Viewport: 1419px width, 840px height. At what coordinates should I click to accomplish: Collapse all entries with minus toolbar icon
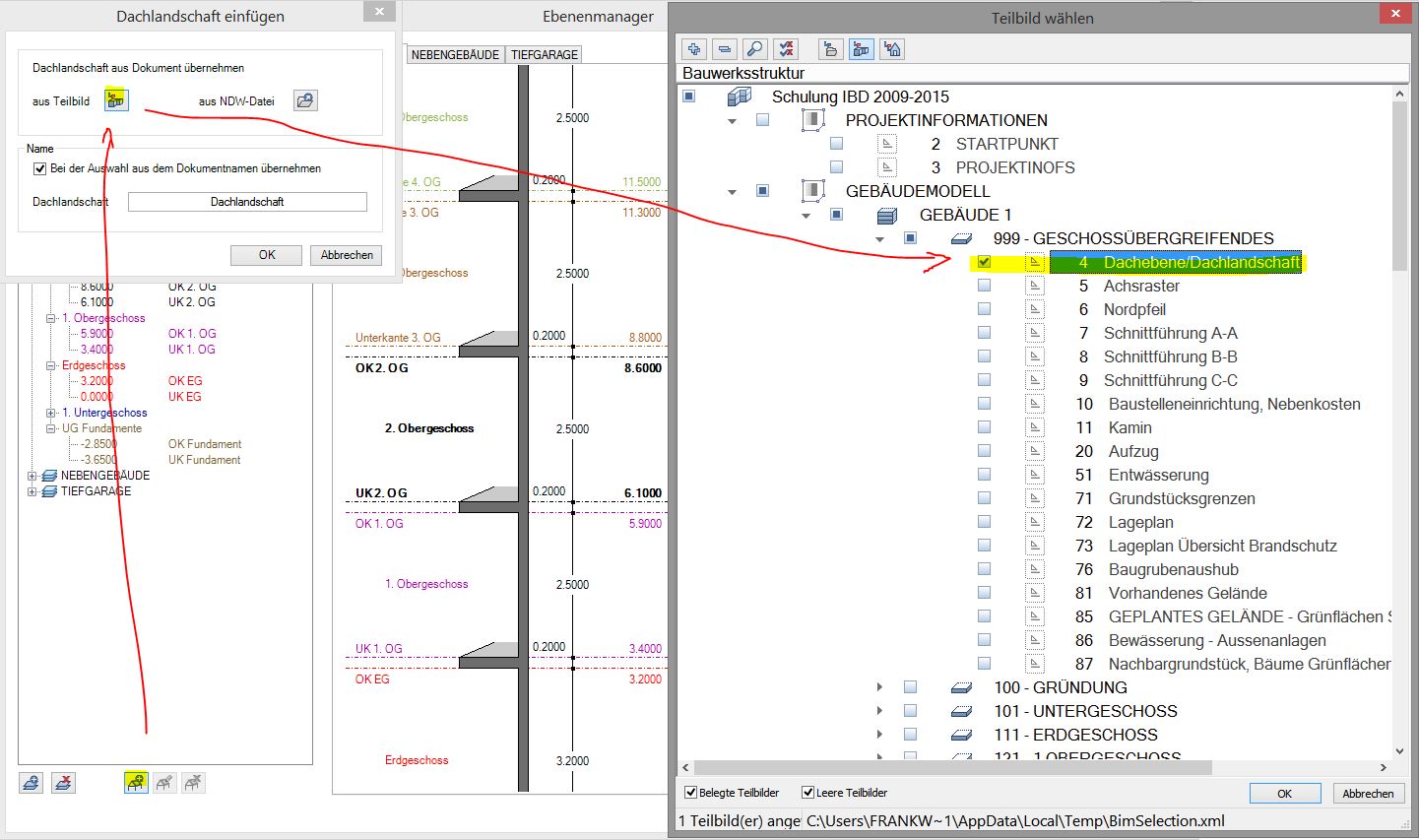725,49
